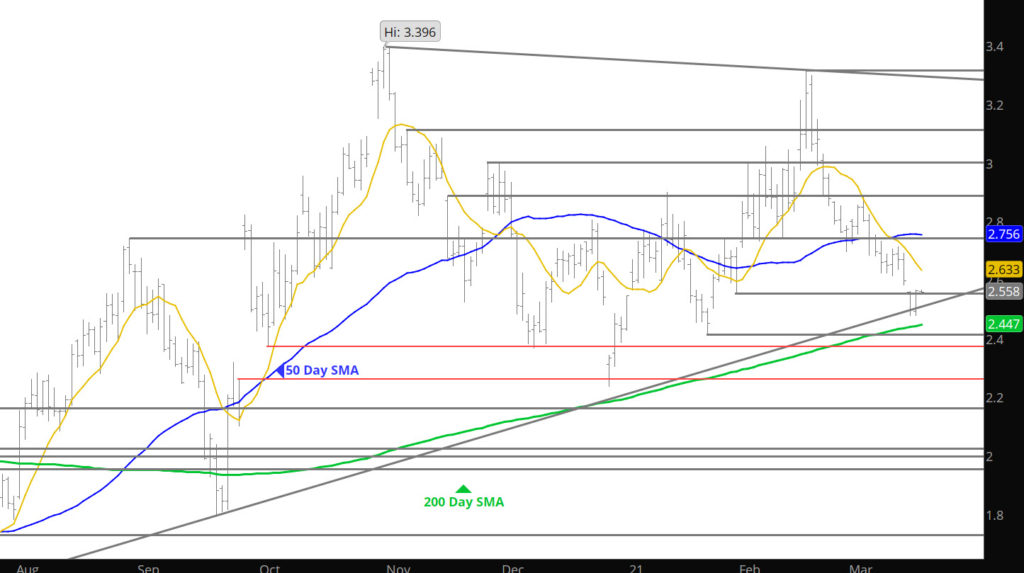Click the 3.4 price axis label
The width and height of the screenshot is (1024, 573).
point(996,47)
